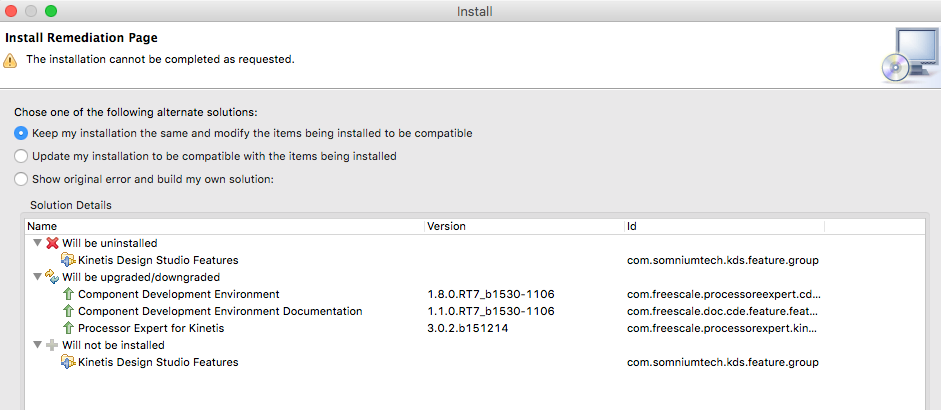This screenshot has height=410, width=941.
Task: Click upgrade/downgrade arrows icon in tree
Action: [x=52, y=277]
